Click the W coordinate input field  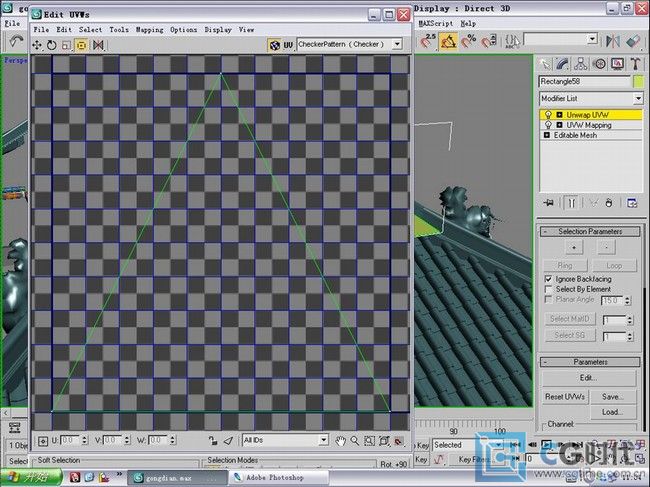[158, 440]
